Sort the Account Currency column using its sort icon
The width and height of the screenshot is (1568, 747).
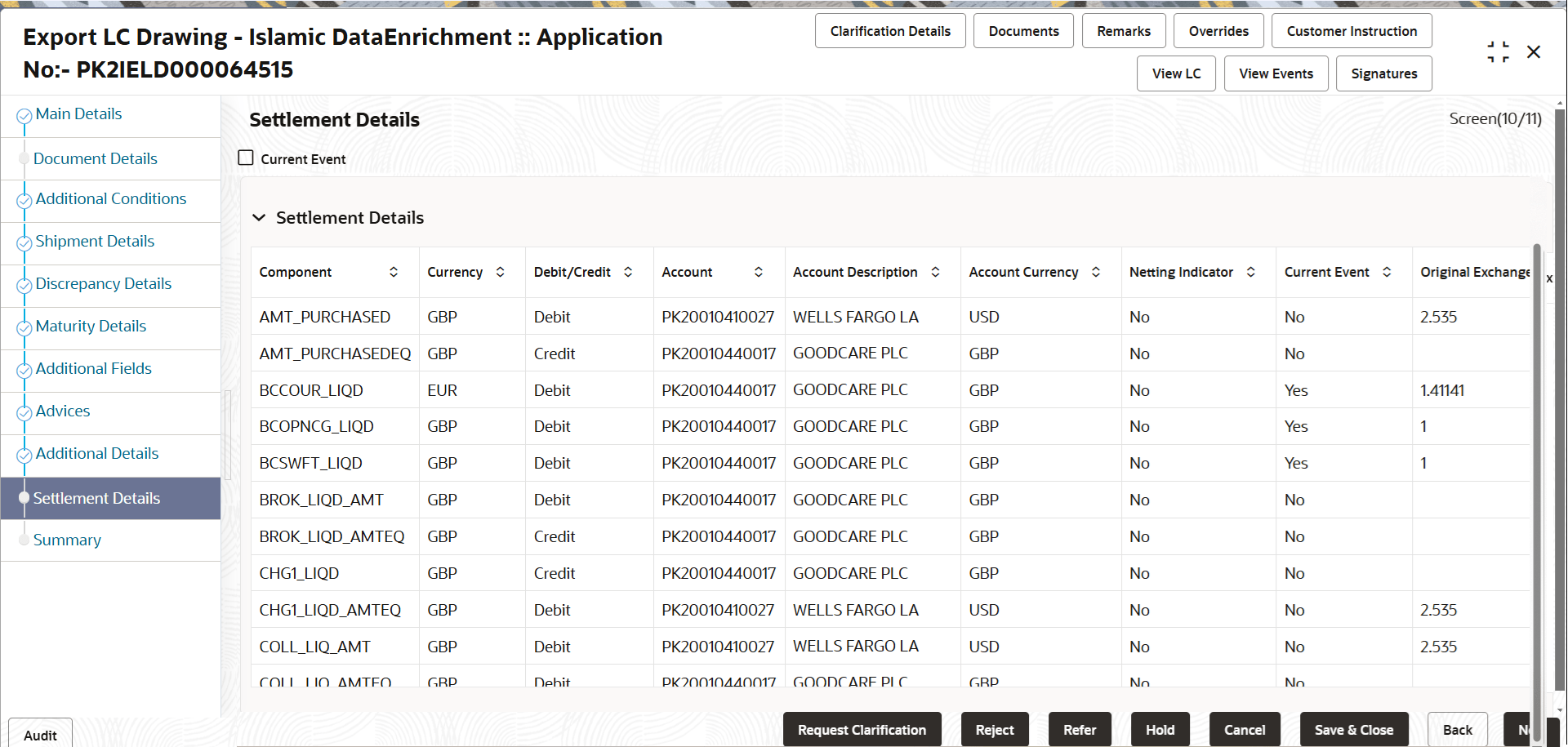click(1096, 271)
